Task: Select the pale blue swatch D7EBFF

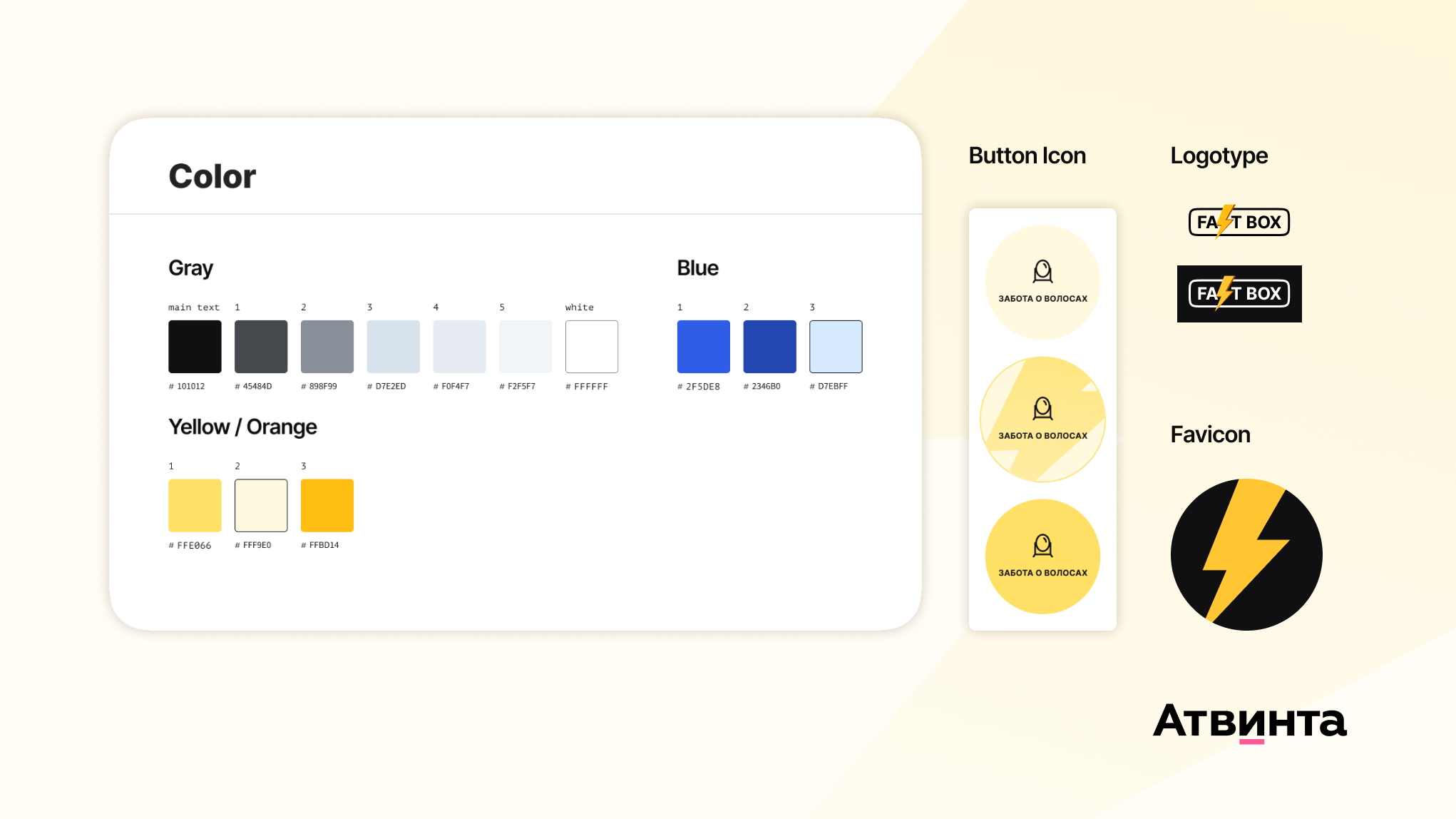Action: 836,347
